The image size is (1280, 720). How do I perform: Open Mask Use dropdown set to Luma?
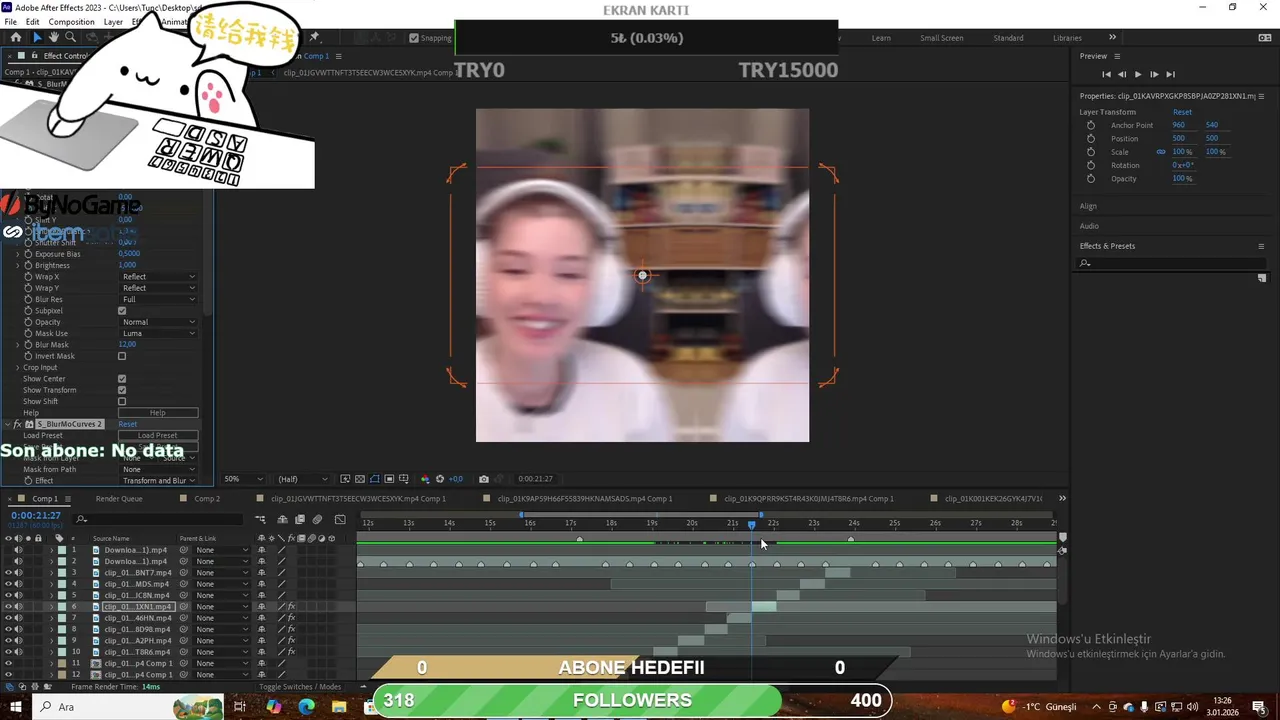(x=158, y=333)
